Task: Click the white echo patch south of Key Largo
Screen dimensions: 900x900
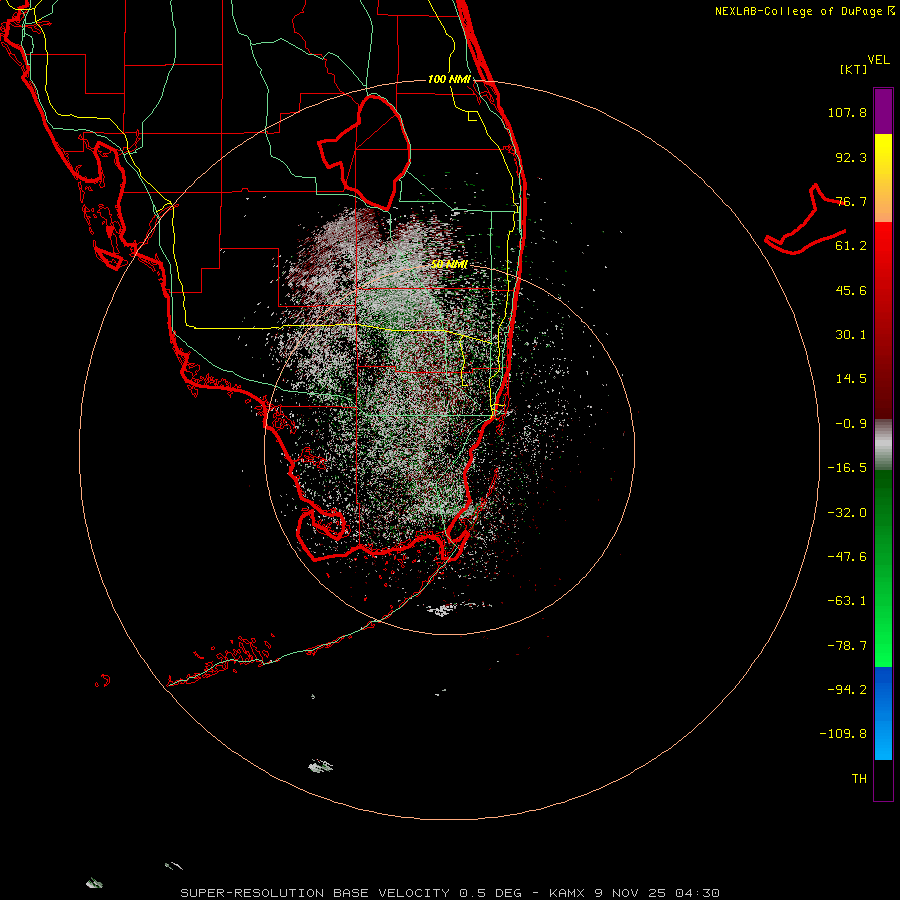Action: click(x=442, y=610)
